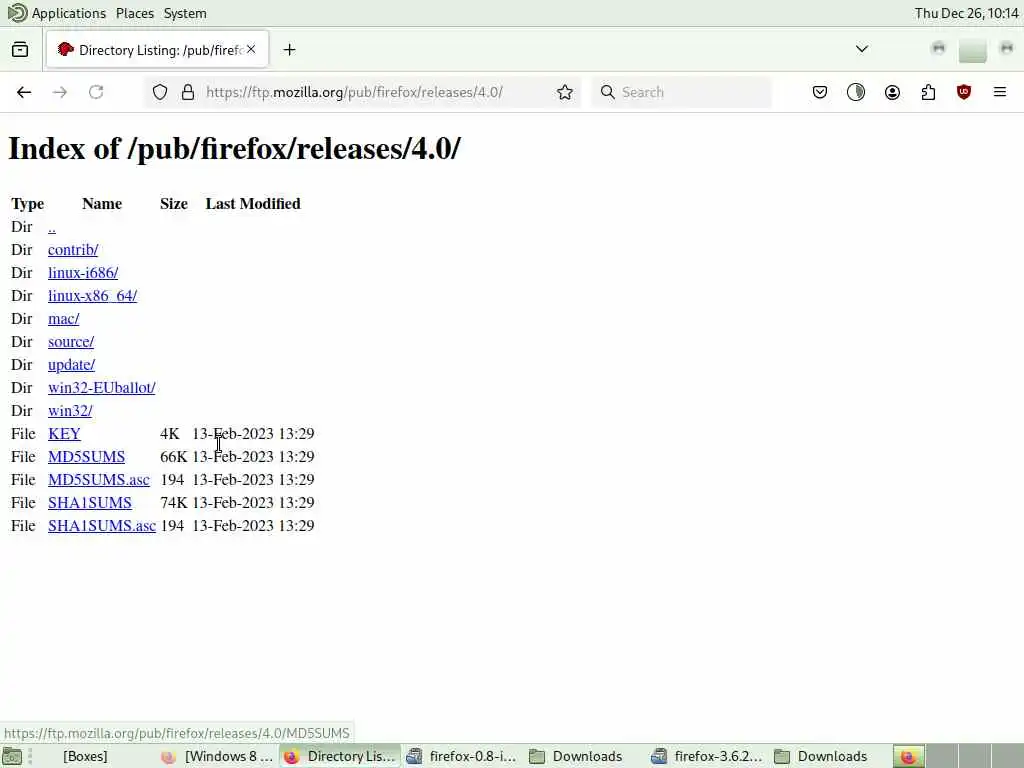Open the mac/ directory
The width and height of the screenshot is (1024, 768).
tap(63, 319)
